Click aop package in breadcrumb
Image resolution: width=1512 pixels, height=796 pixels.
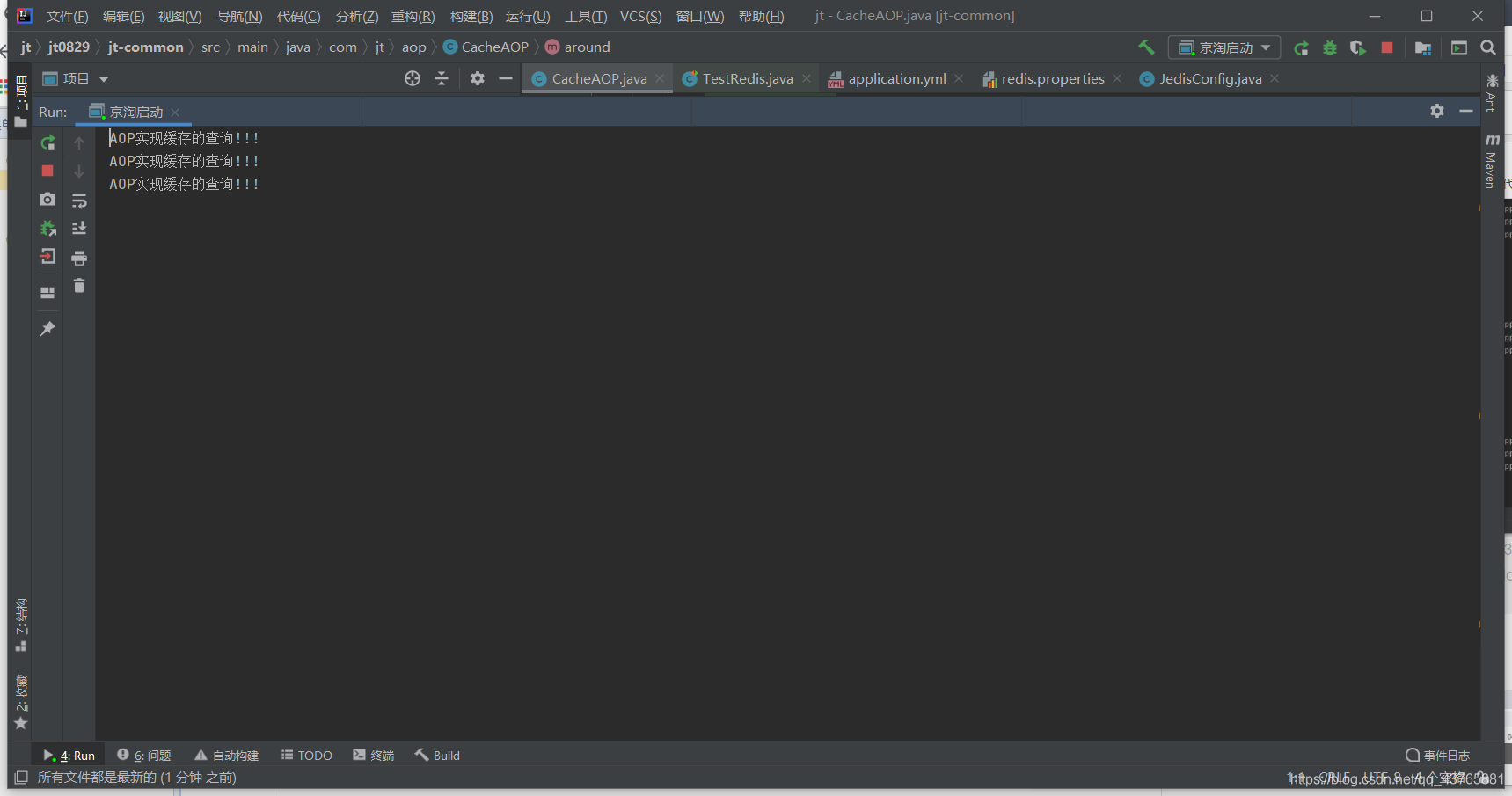coord(413,47)
